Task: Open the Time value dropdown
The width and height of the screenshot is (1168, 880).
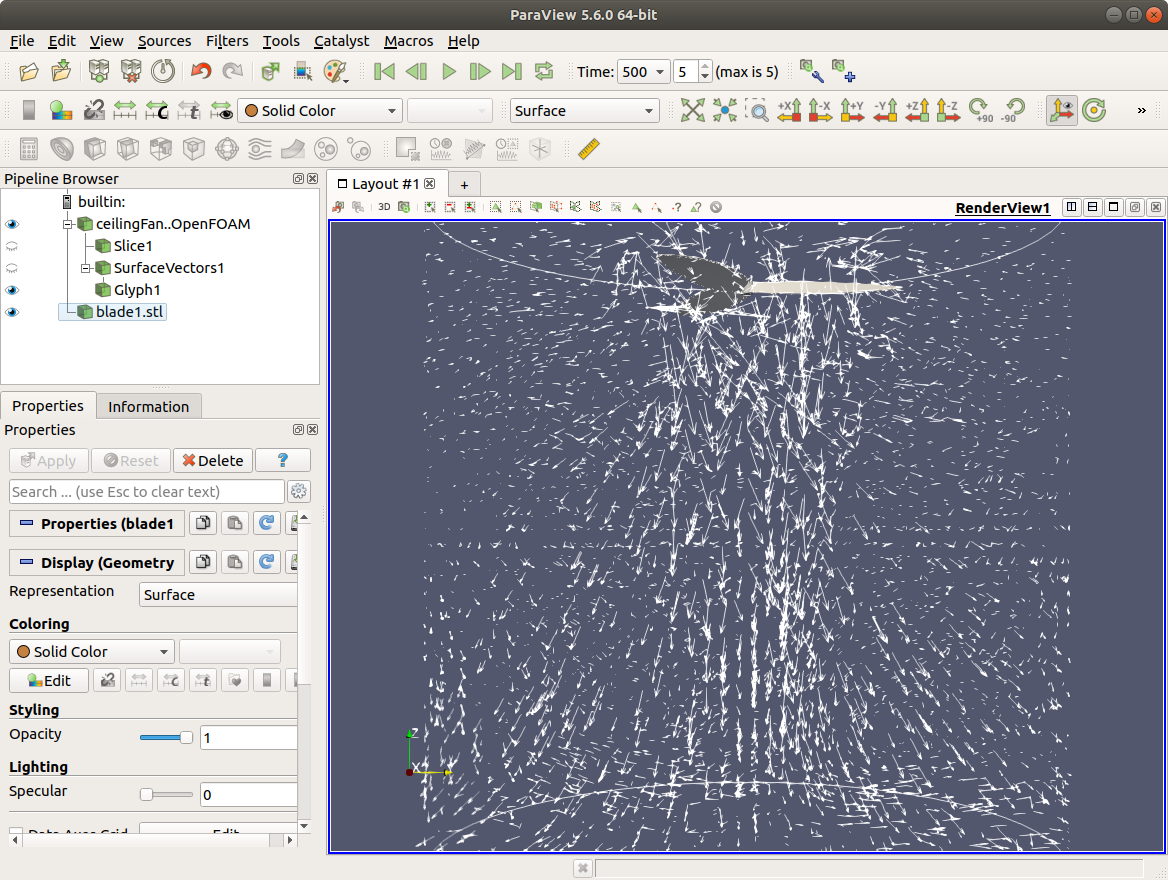Action: [644, 72]
